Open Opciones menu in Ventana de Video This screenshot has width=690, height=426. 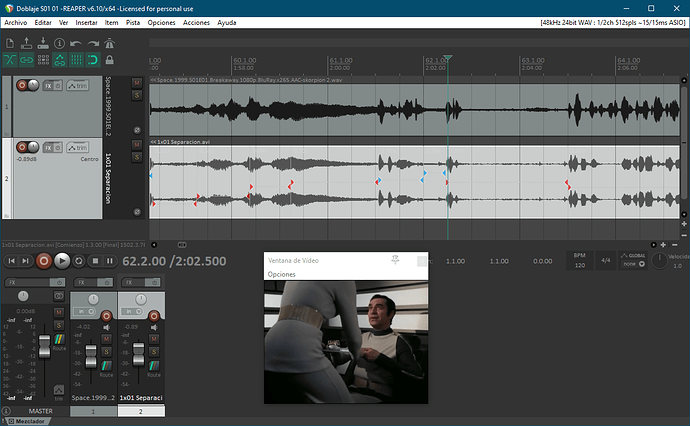(x=282, y=274)
